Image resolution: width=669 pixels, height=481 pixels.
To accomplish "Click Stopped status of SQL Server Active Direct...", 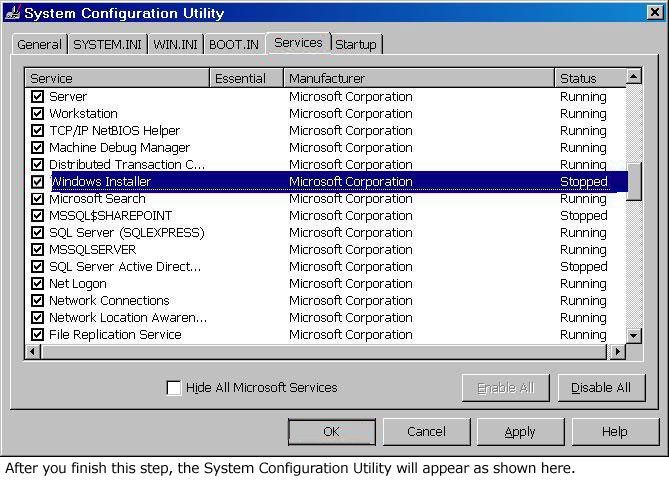I will (584, 266).
